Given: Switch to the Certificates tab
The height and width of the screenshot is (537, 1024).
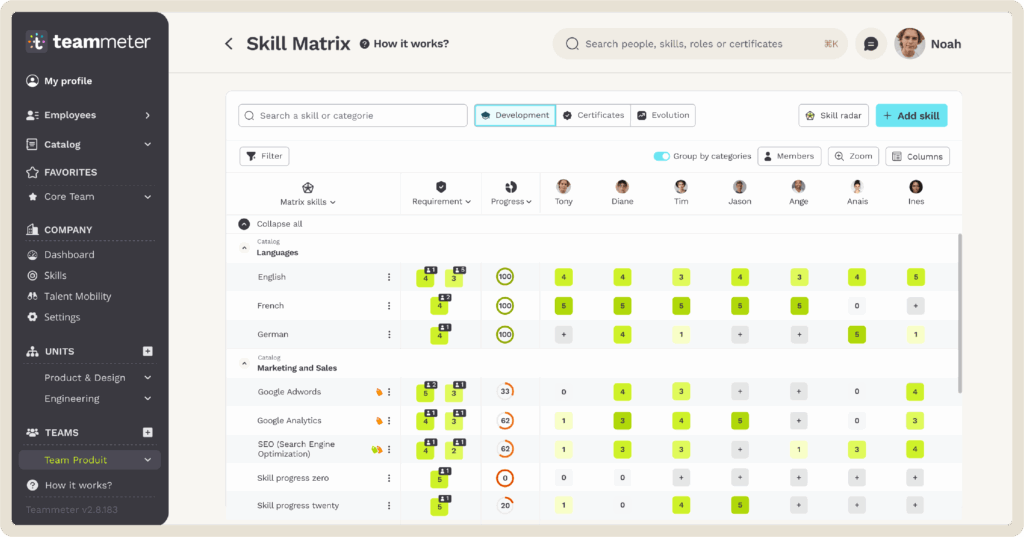Looking at the screenshot, I should [594, 116].
